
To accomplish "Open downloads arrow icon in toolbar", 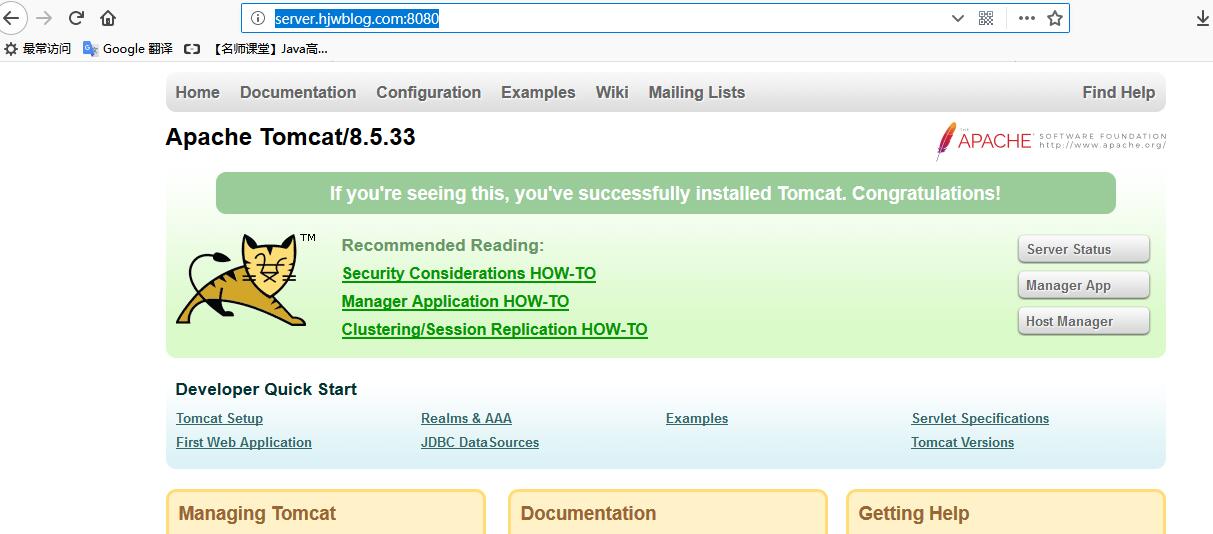I will point(1203,18).
